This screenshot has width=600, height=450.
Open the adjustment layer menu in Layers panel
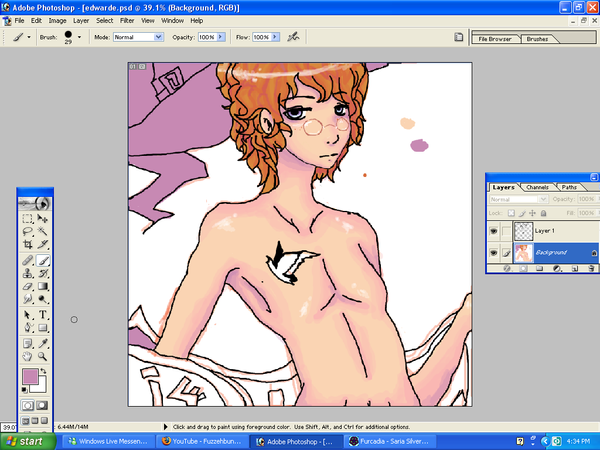tap(557, 269)
